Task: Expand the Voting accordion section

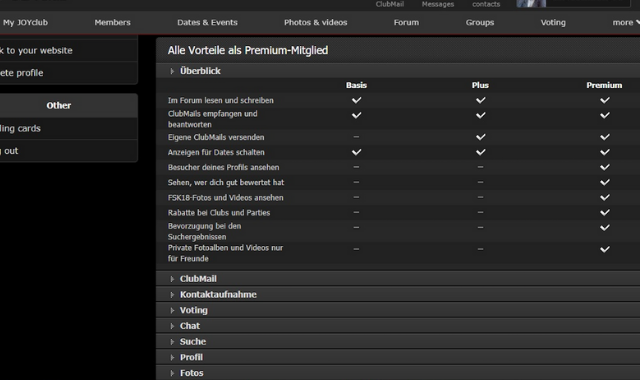Action: coord(398,310)
